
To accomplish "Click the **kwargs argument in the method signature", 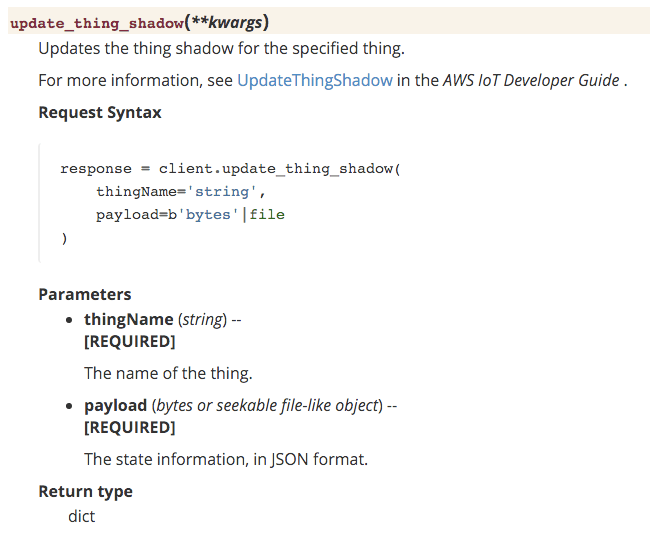I will 229,23.
